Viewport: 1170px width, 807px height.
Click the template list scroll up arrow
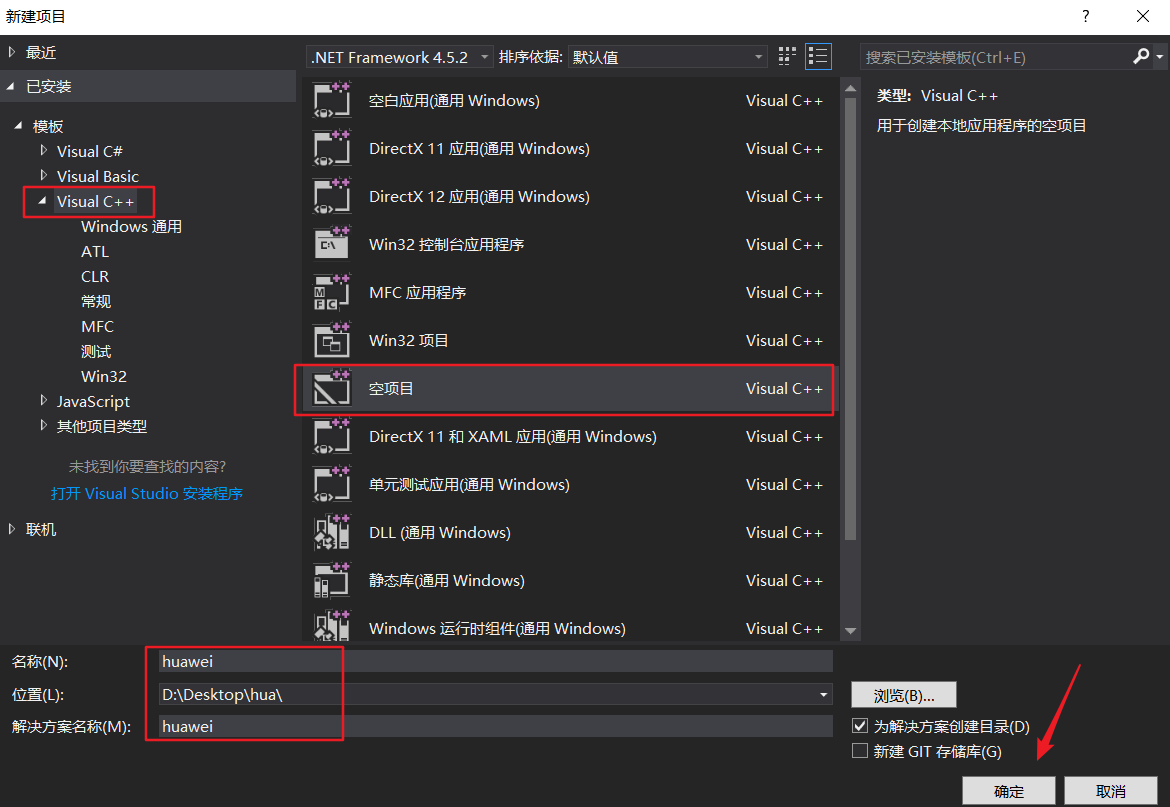tap(850, 88)
